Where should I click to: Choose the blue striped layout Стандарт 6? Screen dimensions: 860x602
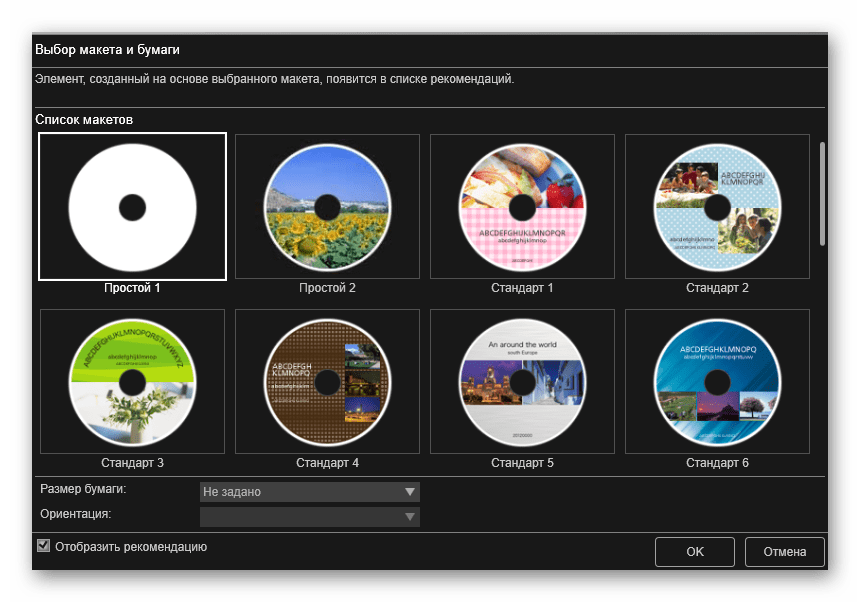[x=717, y=382]
